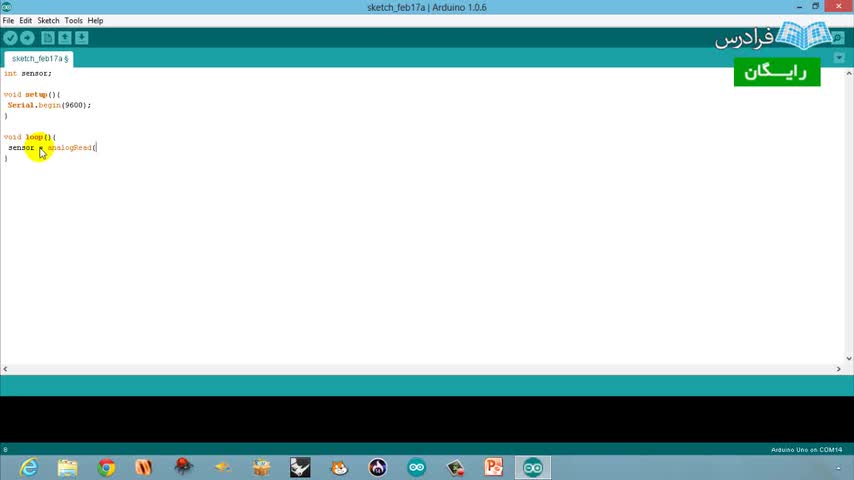Viewport: 854px width, 480px height.
Task: Click the vertical scrollbar up arrow
Action: point(849,73)
